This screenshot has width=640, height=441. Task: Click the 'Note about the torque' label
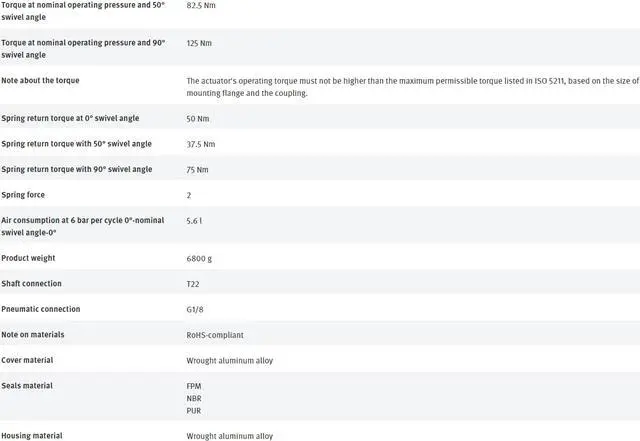41,80
